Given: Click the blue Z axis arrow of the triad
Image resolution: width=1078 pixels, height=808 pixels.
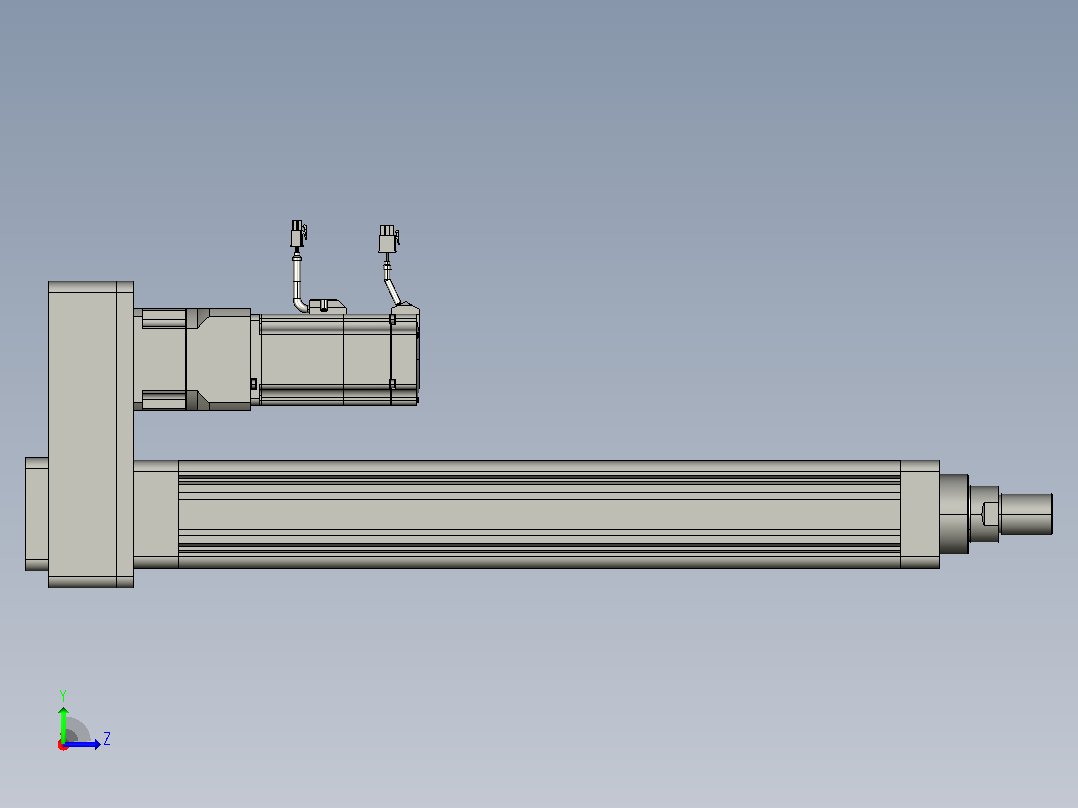Looking at the screenshot, I should [83, 744].
